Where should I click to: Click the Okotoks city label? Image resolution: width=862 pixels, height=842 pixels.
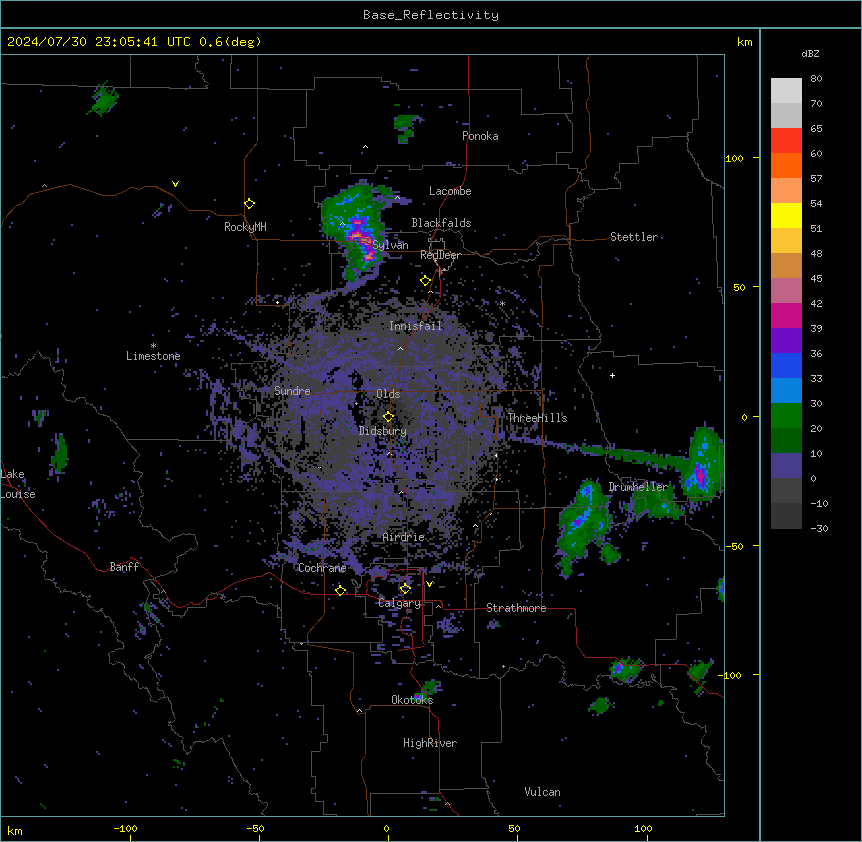(412, 700)
